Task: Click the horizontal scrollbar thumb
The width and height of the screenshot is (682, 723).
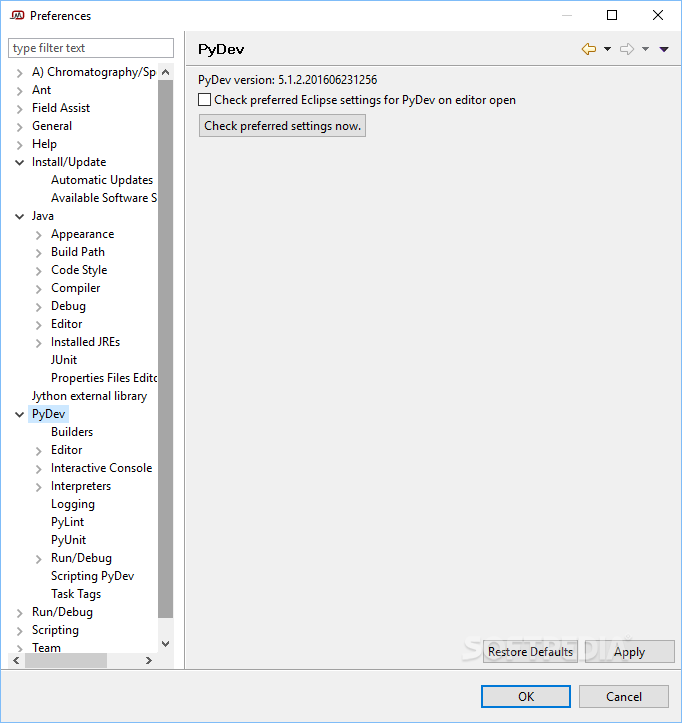Action: pos(66,660)
